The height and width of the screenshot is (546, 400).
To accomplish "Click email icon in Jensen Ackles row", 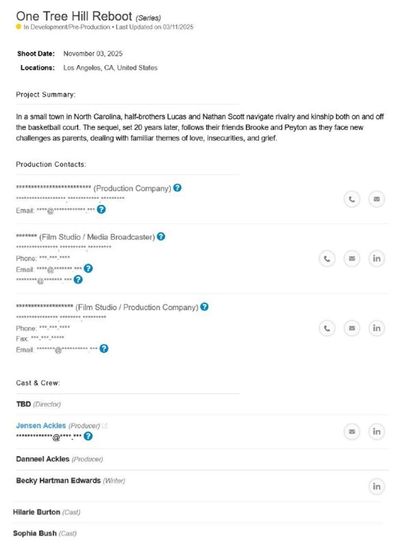I will [x=352, y=431].
